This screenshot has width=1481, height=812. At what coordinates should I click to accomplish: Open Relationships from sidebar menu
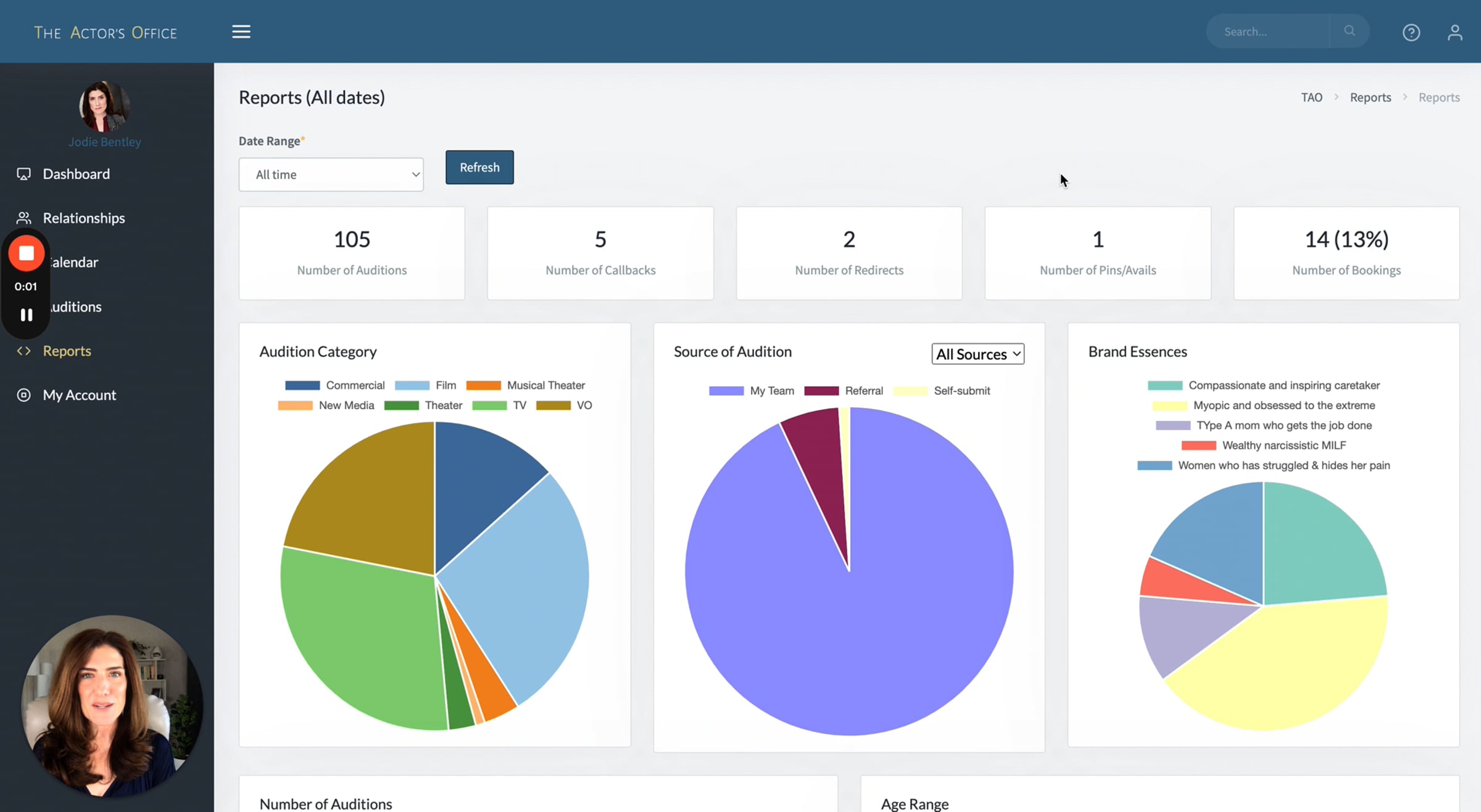(83, 218)
